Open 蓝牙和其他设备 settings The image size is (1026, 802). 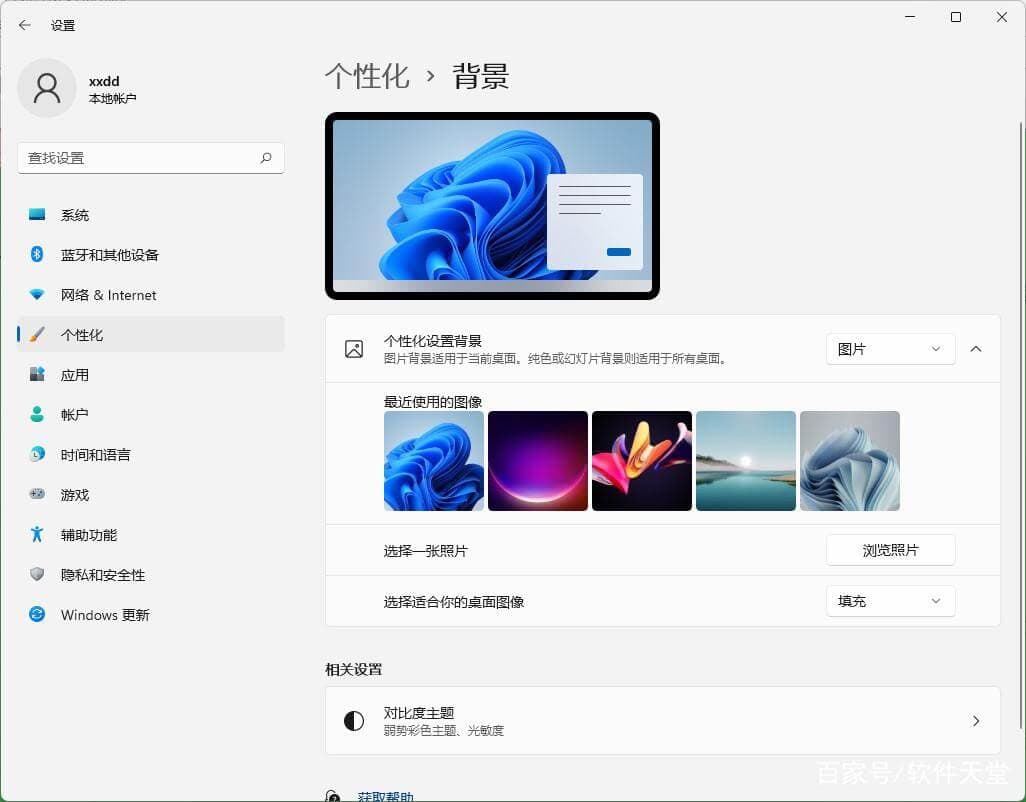[151, 254]
